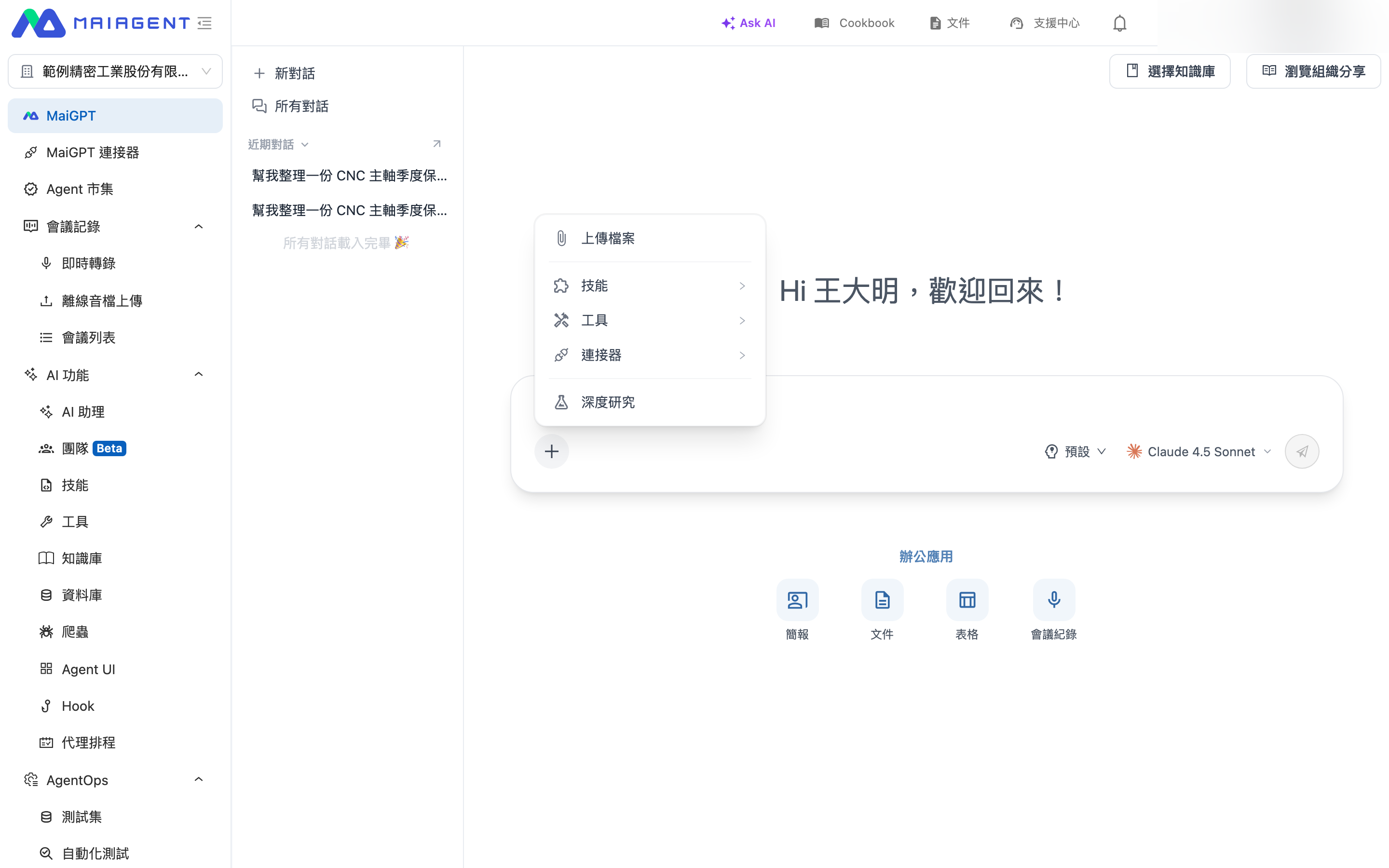This screenshot has width=1389, height=868.
Task: Open the 預設 mode dropdown
Action: click(1075, 452)
